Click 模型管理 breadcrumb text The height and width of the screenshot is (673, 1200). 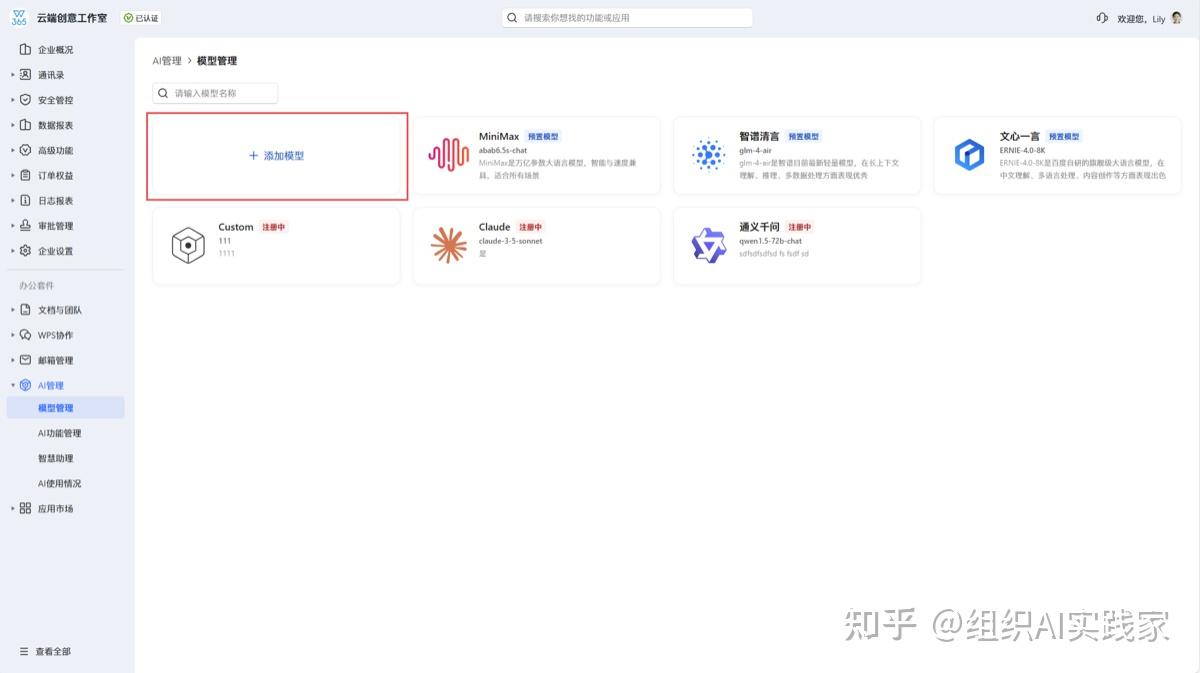point(217,61)
